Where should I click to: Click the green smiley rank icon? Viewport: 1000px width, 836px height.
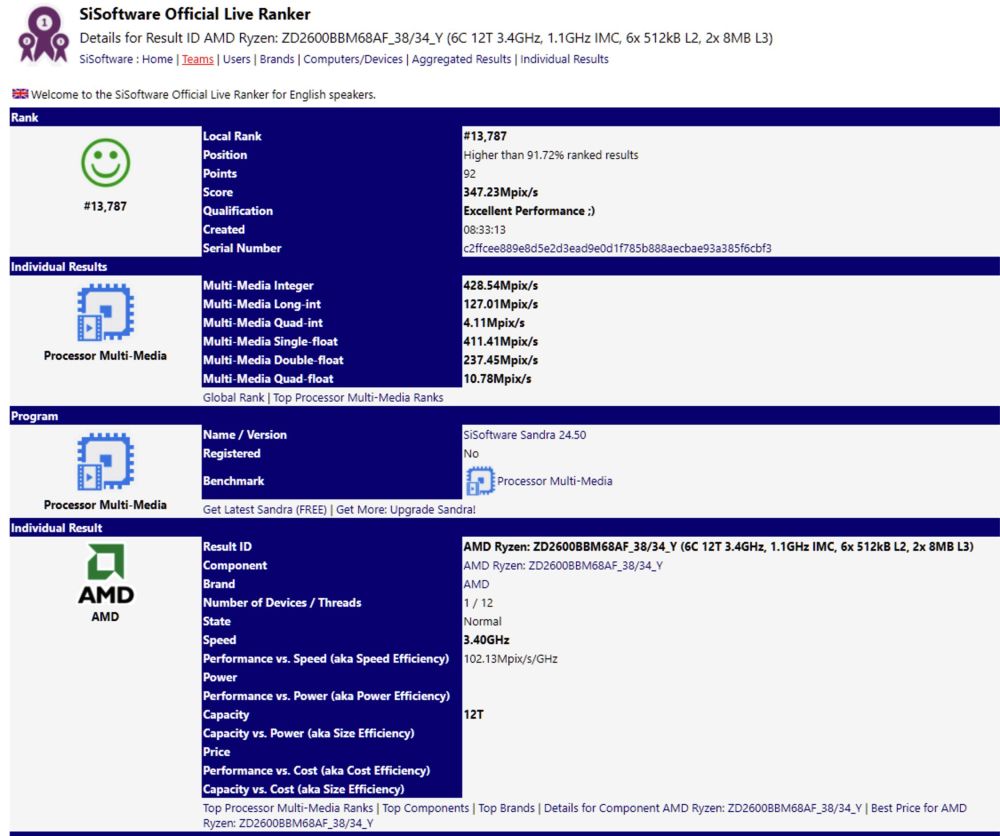tap(105, 162)
